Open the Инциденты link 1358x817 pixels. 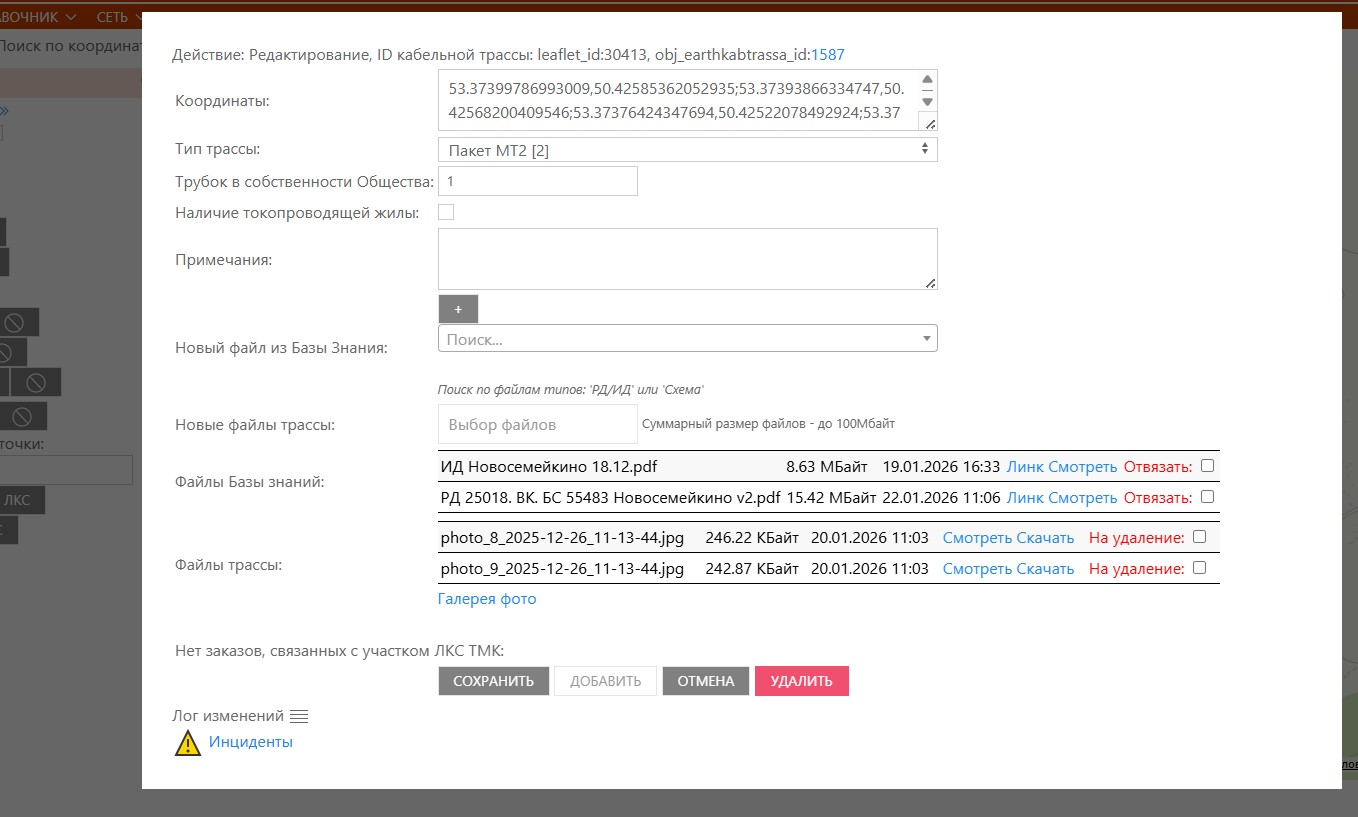[251, 742]
